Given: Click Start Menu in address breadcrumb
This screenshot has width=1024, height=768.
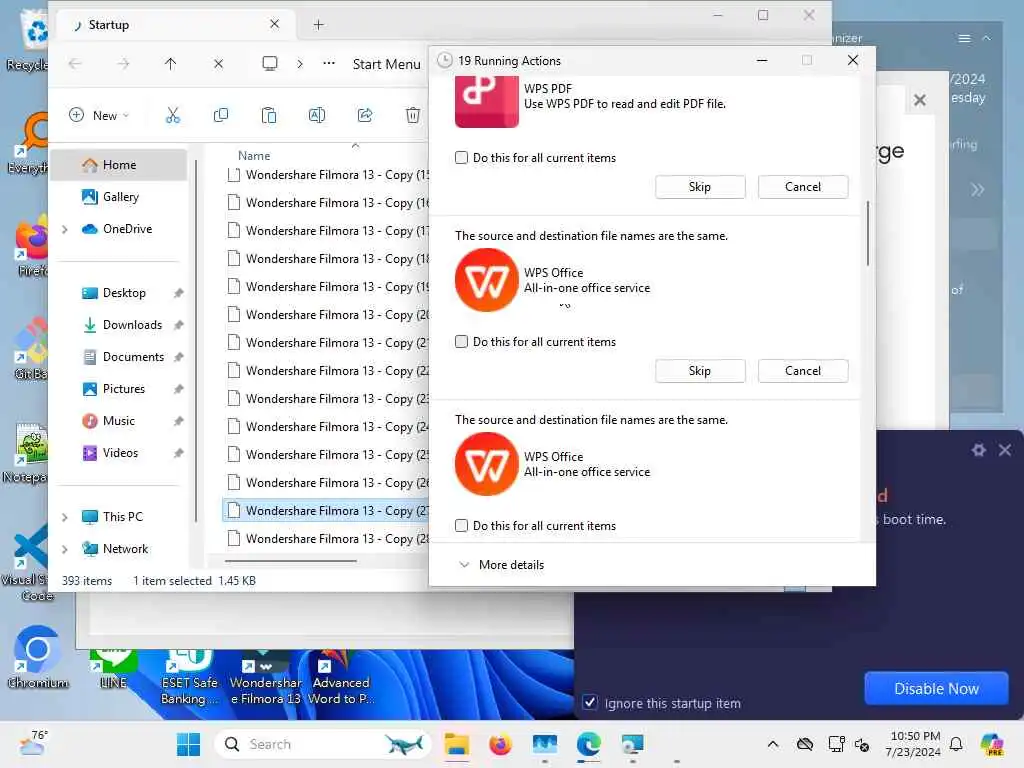Looking at the screenshot, I should click(x=387, y=64).
